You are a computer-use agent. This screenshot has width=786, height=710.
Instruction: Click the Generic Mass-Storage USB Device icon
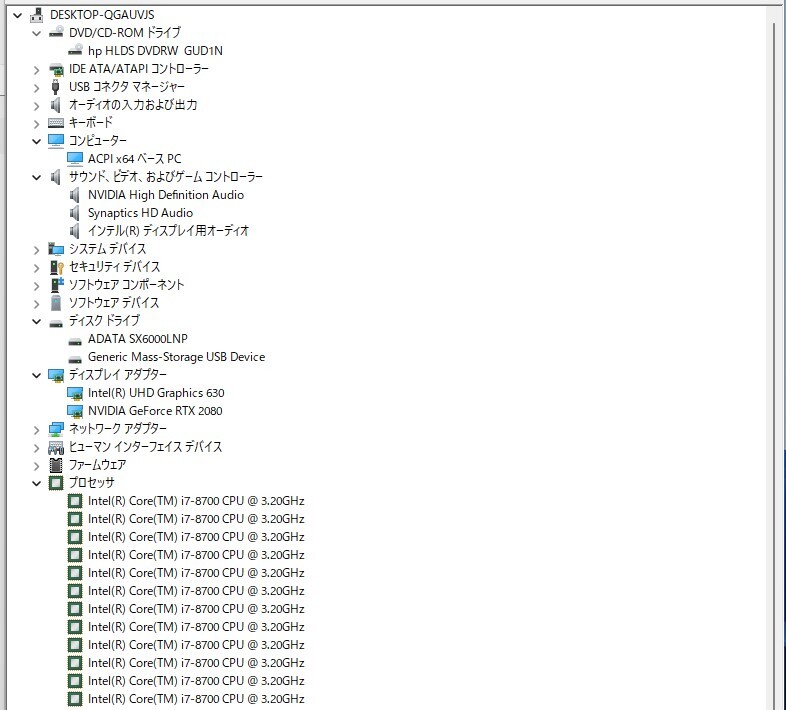[75, 359]
